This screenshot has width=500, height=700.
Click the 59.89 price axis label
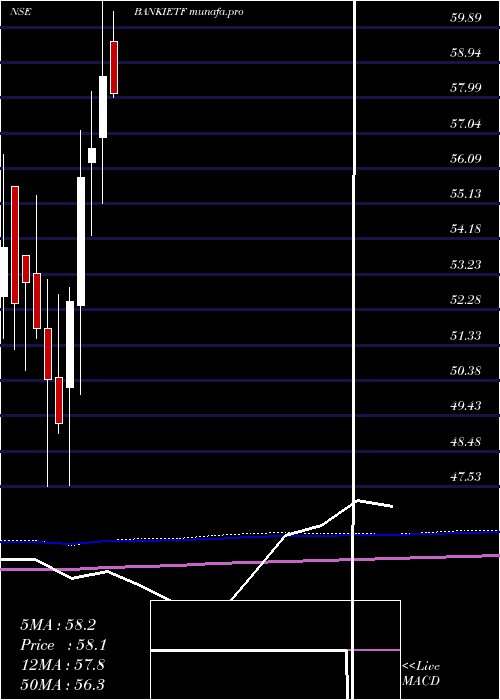465,18
